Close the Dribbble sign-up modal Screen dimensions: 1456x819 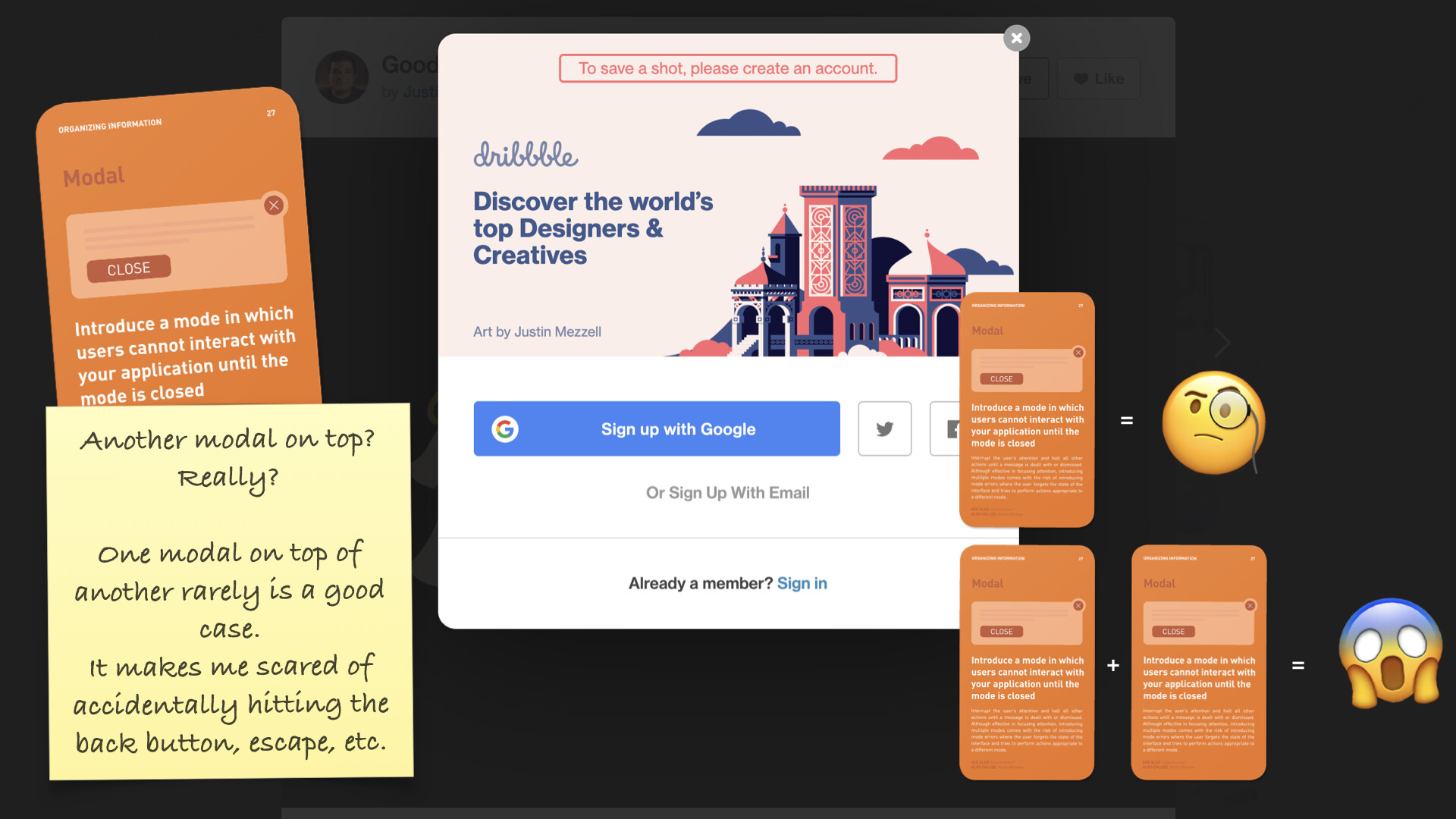point(1016,38)
